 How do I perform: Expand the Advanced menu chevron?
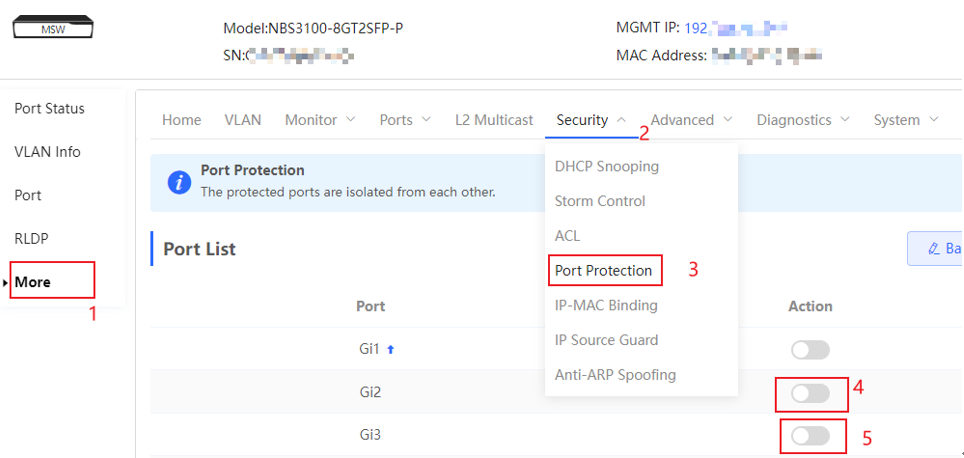point(728,120)
